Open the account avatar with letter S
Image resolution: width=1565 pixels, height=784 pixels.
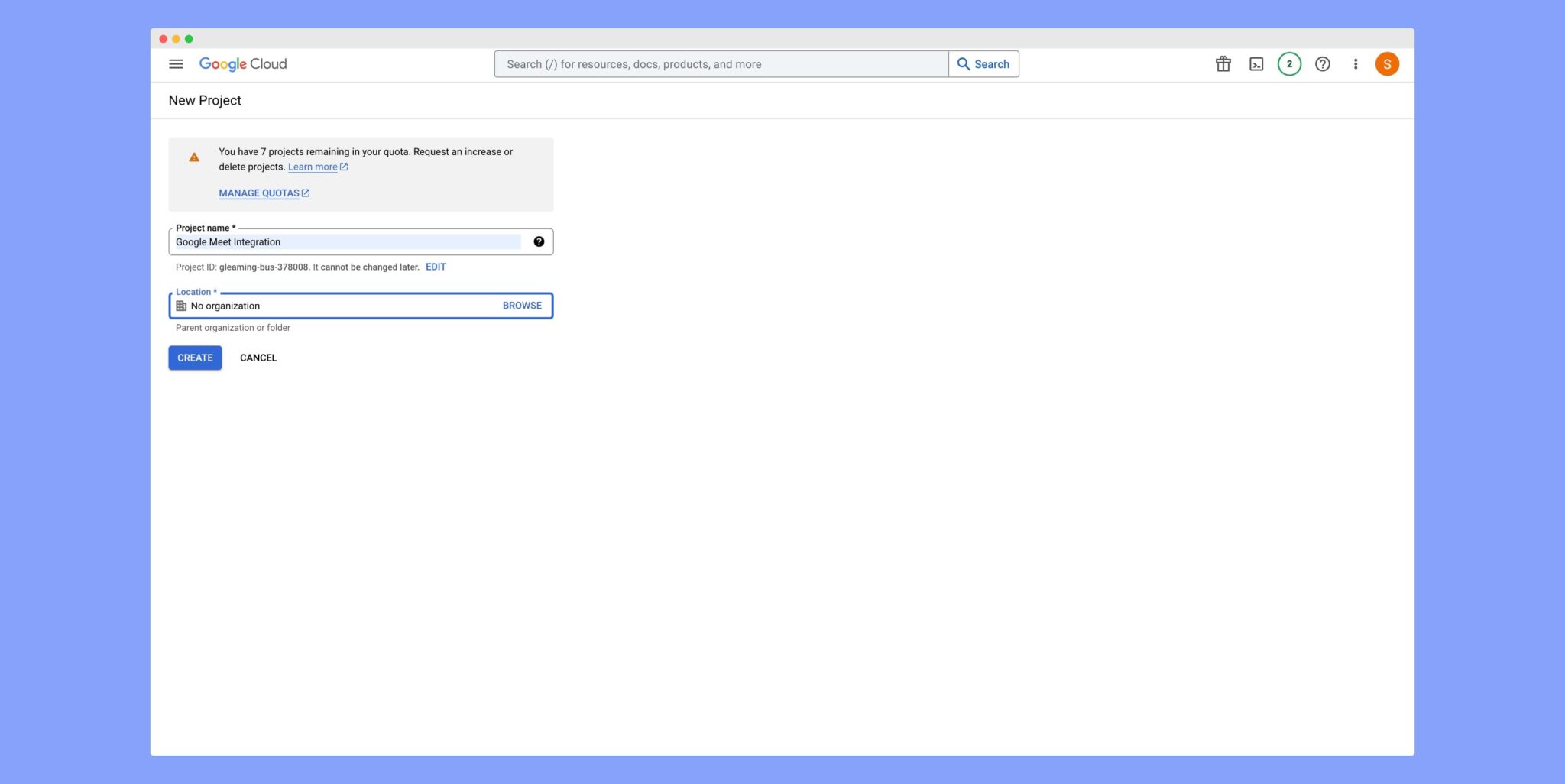(x=1387, y=64)
